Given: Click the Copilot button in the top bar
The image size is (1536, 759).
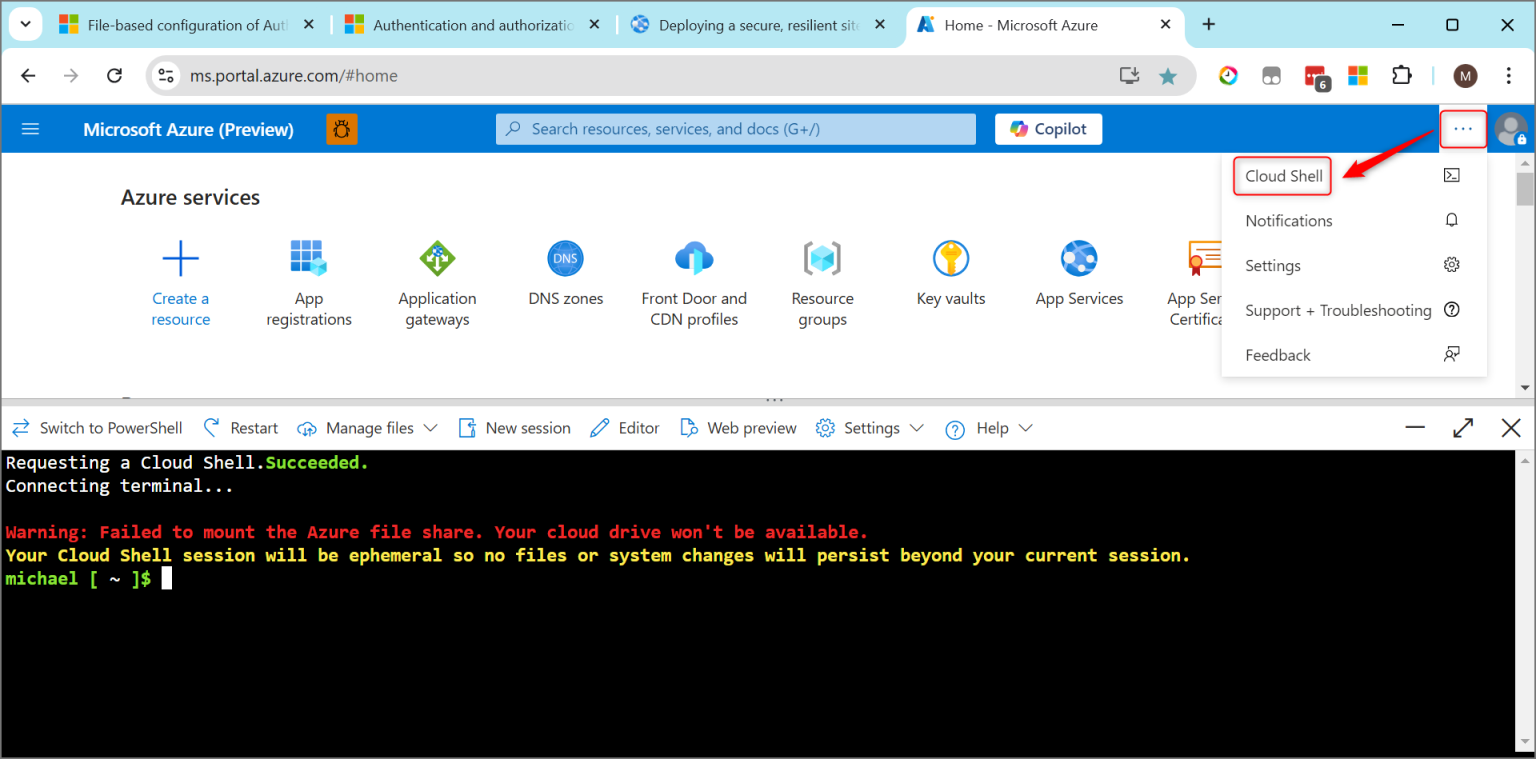Looking at the screenshot, I should tap(1047, 128).
